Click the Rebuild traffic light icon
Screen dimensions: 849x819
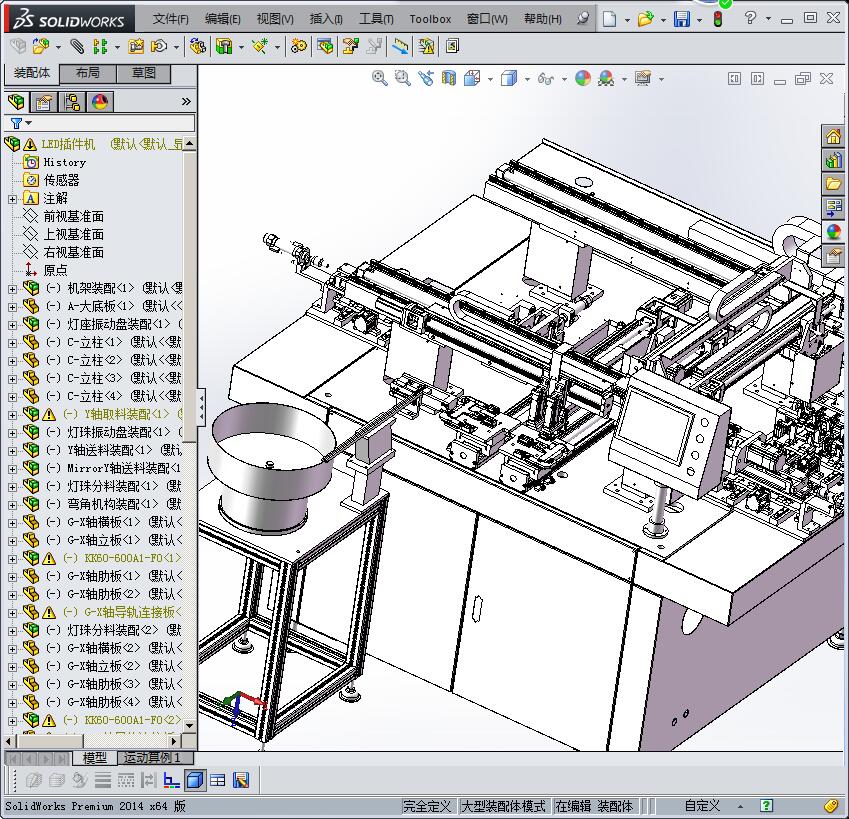tap(718, 19)
